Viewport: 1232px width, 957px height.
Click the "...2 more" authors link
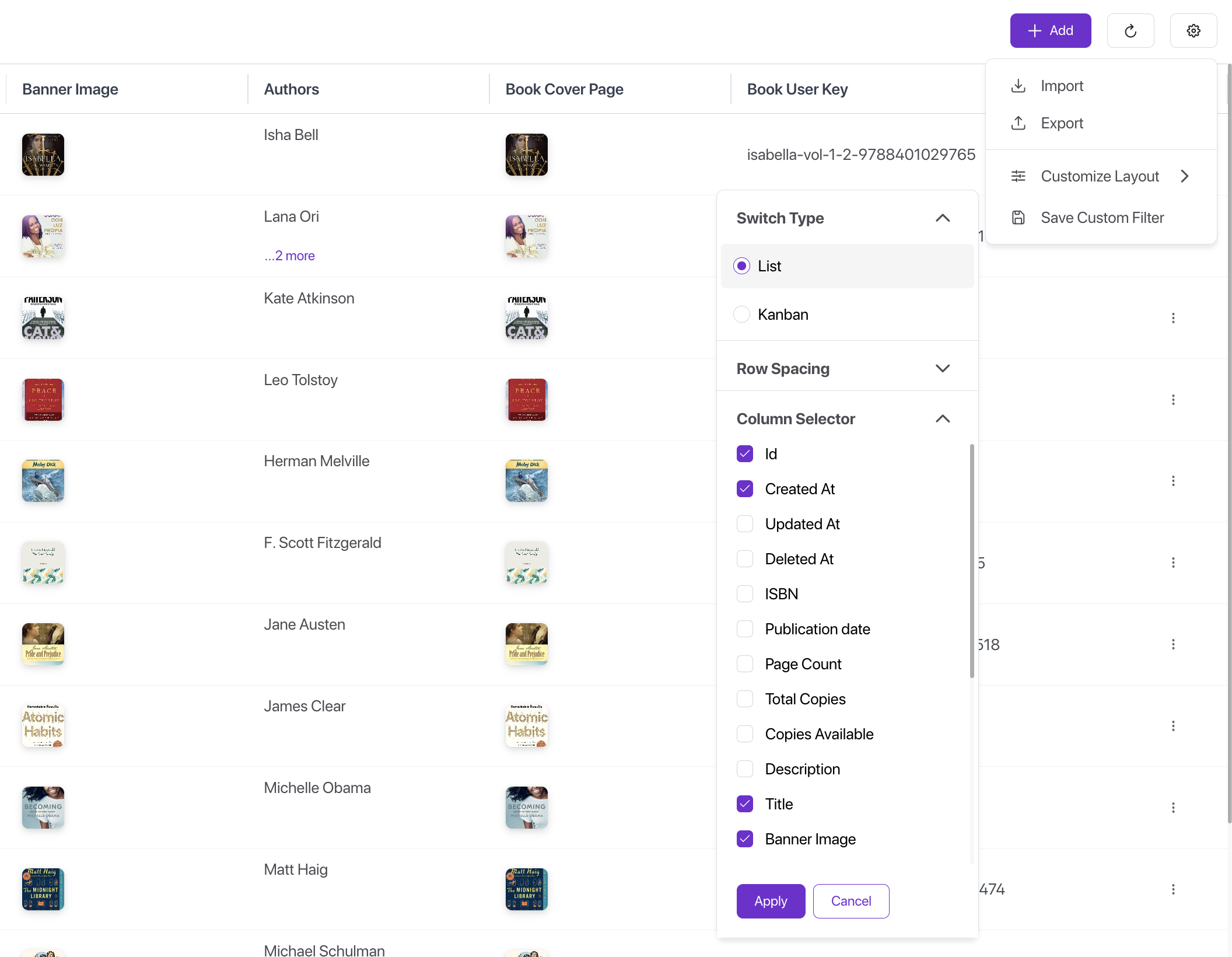[x=289, y=256]
